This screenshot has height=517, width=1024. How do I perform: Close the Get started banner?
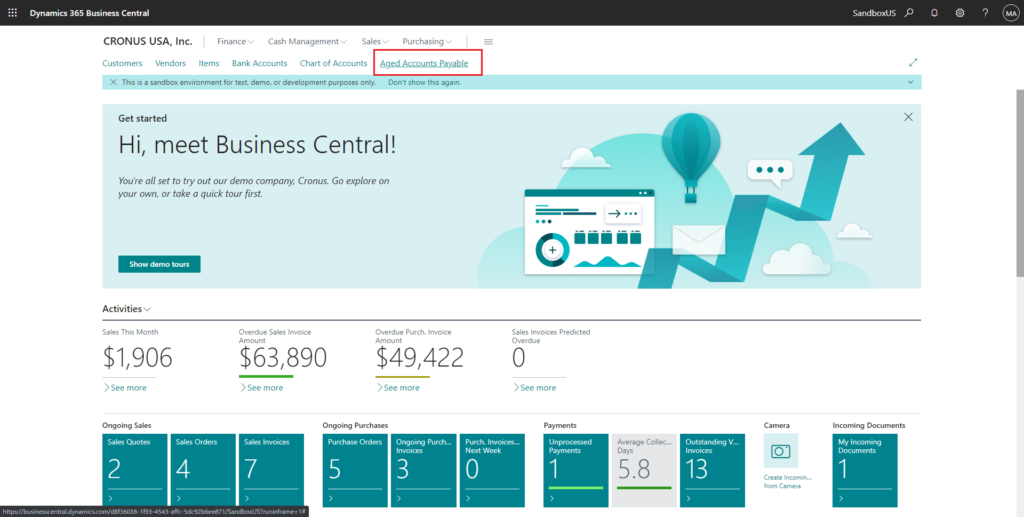click(x=908, y=117)
